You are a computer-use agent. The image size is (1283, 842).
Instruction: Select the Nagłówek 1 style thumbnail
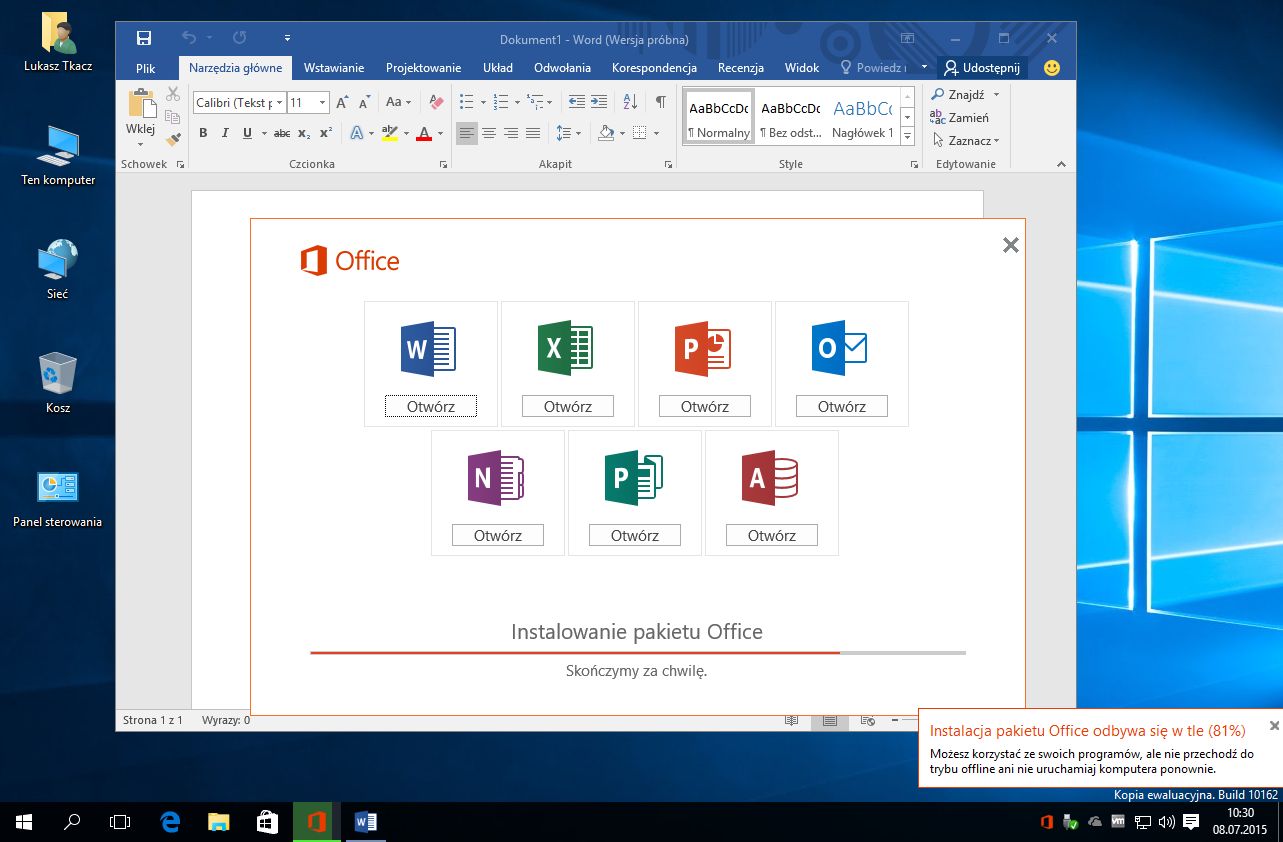pyautogui.click(x=862, y=116)
